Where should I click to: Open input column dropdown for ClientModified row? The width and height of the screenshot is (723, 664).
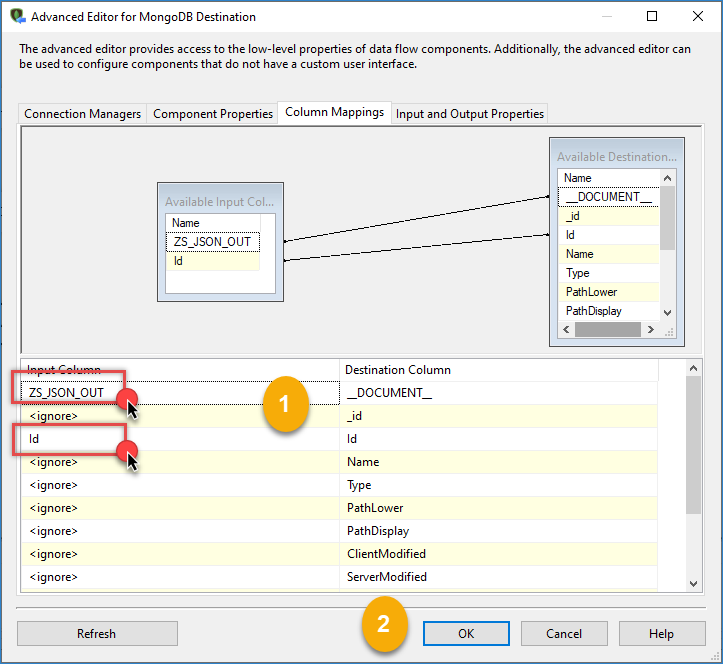[x=180, y=554]
